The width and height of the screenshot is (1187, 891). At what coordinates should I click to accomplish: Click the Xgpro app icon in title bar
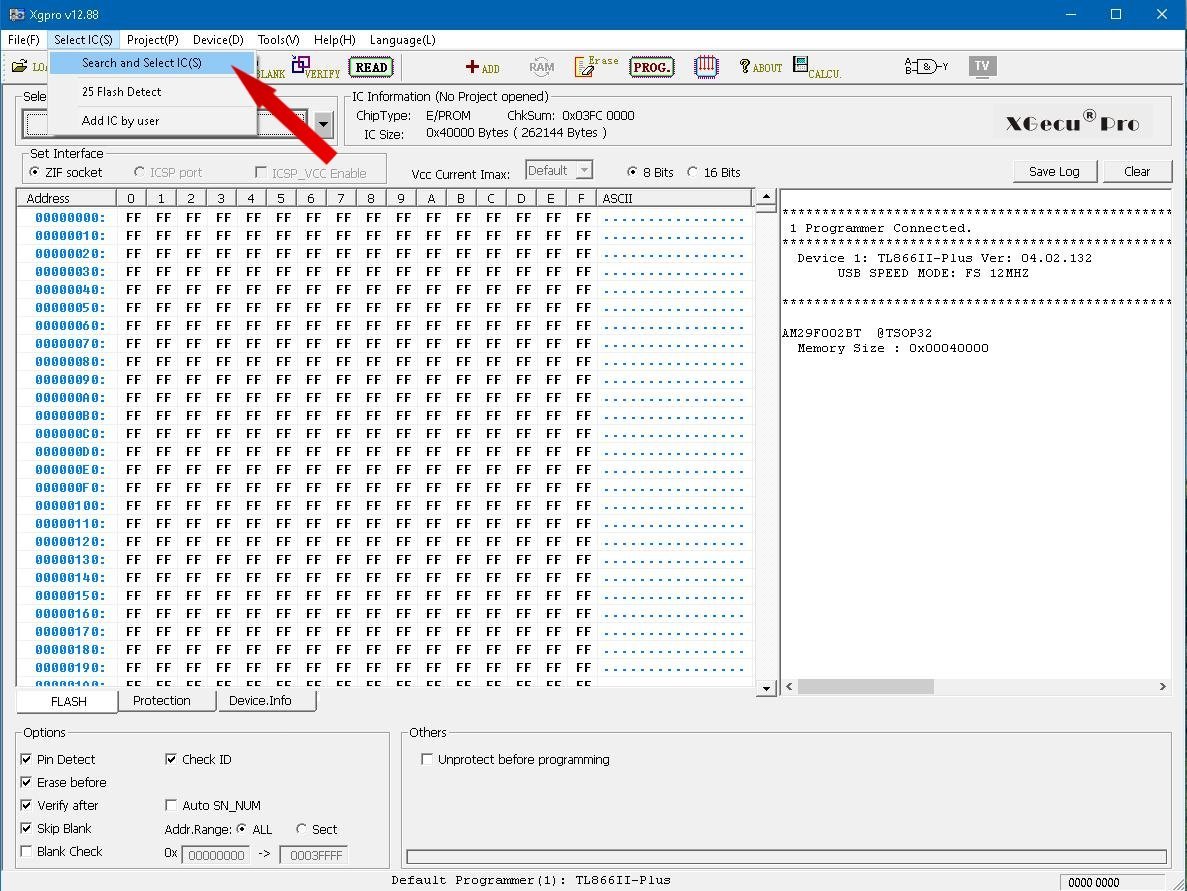point(16,14)
